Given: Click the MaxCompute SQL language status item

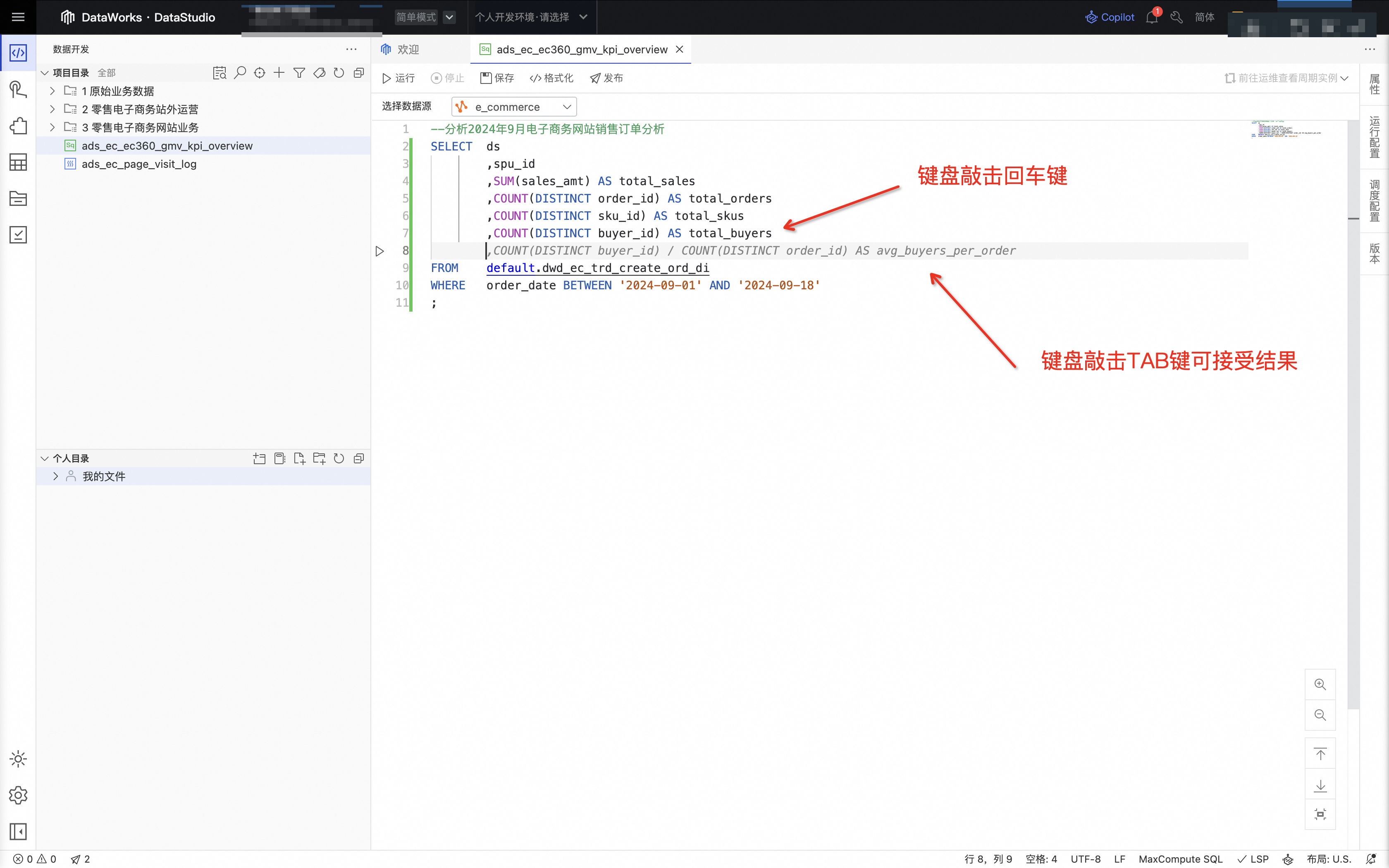Looking at the screenshot, I should click(x=1180, y=859).
